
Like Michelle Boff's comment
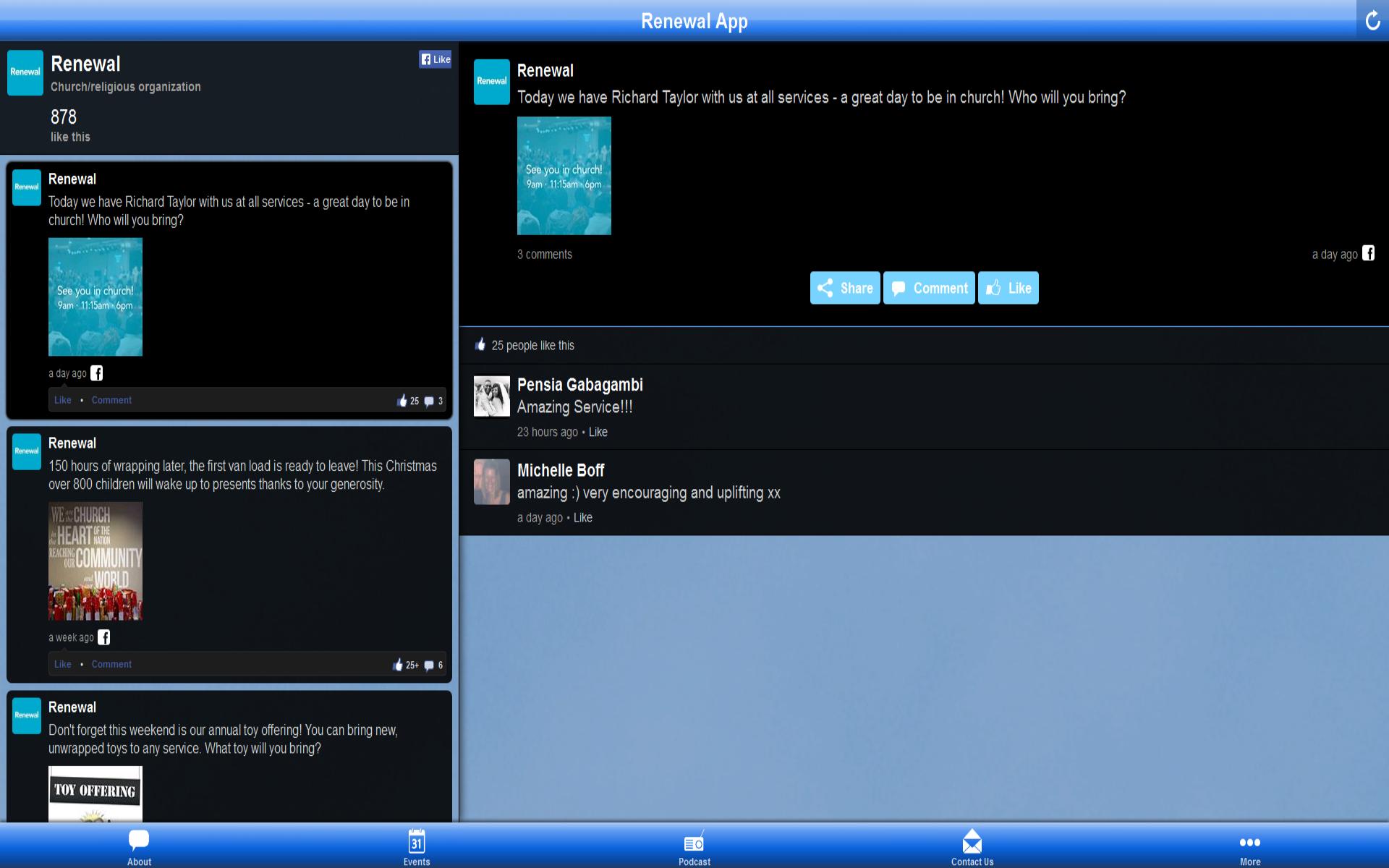tap(582, 517)
